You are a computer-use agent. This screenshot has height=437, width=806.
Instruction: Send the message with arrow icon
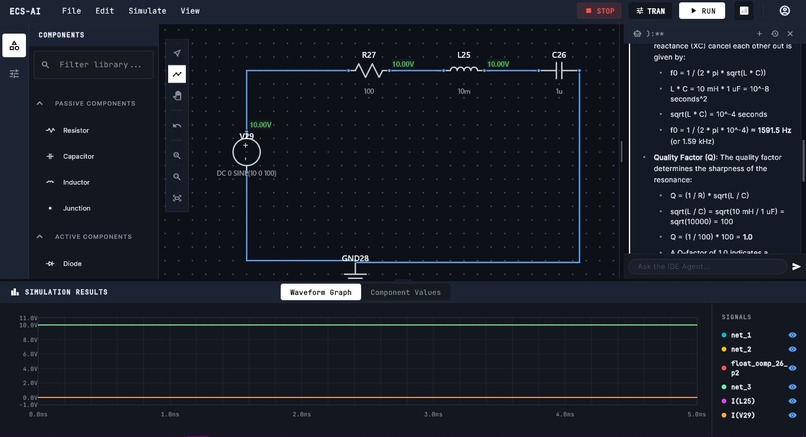[x=796, y=266]
